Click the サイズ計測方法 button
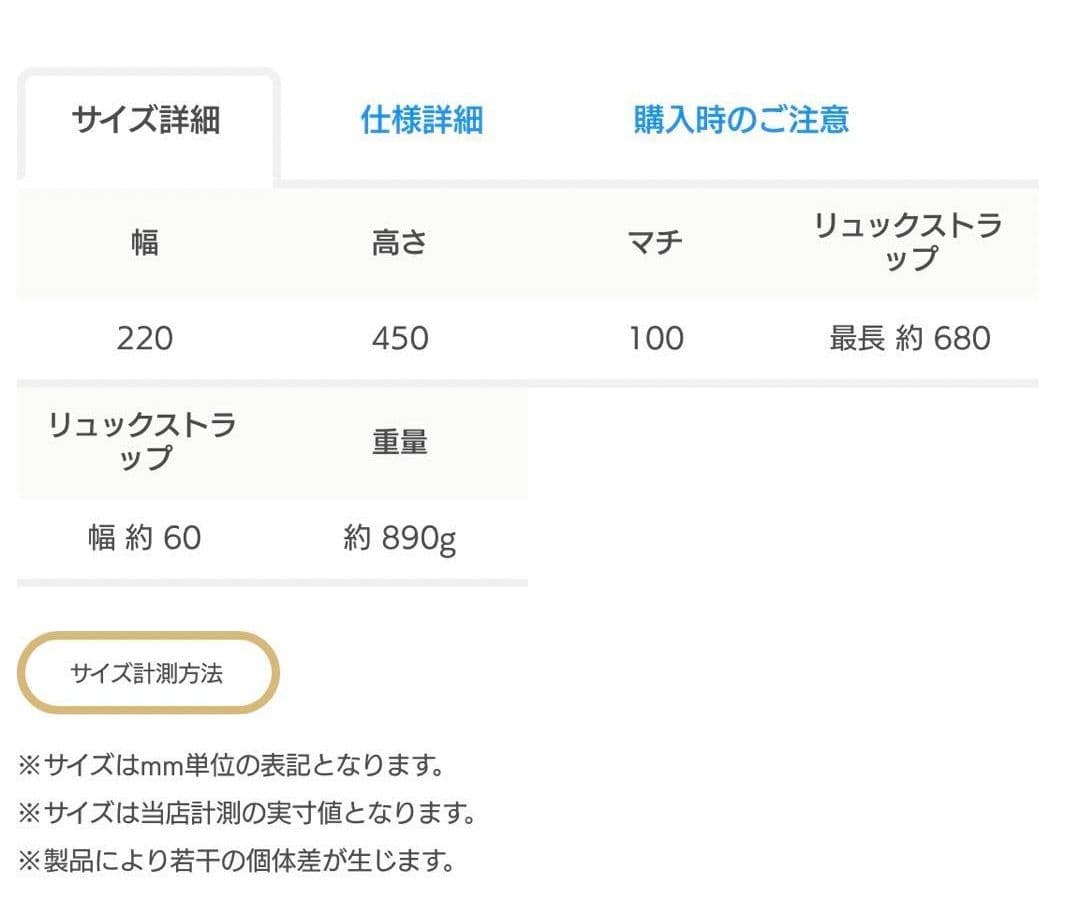 [x=147, y=671]
